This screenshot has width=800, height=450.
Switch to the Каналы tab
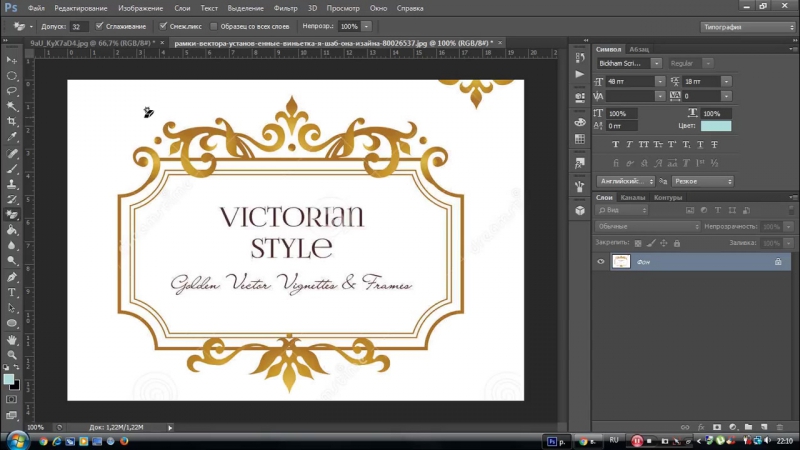(x=633, y=197)
